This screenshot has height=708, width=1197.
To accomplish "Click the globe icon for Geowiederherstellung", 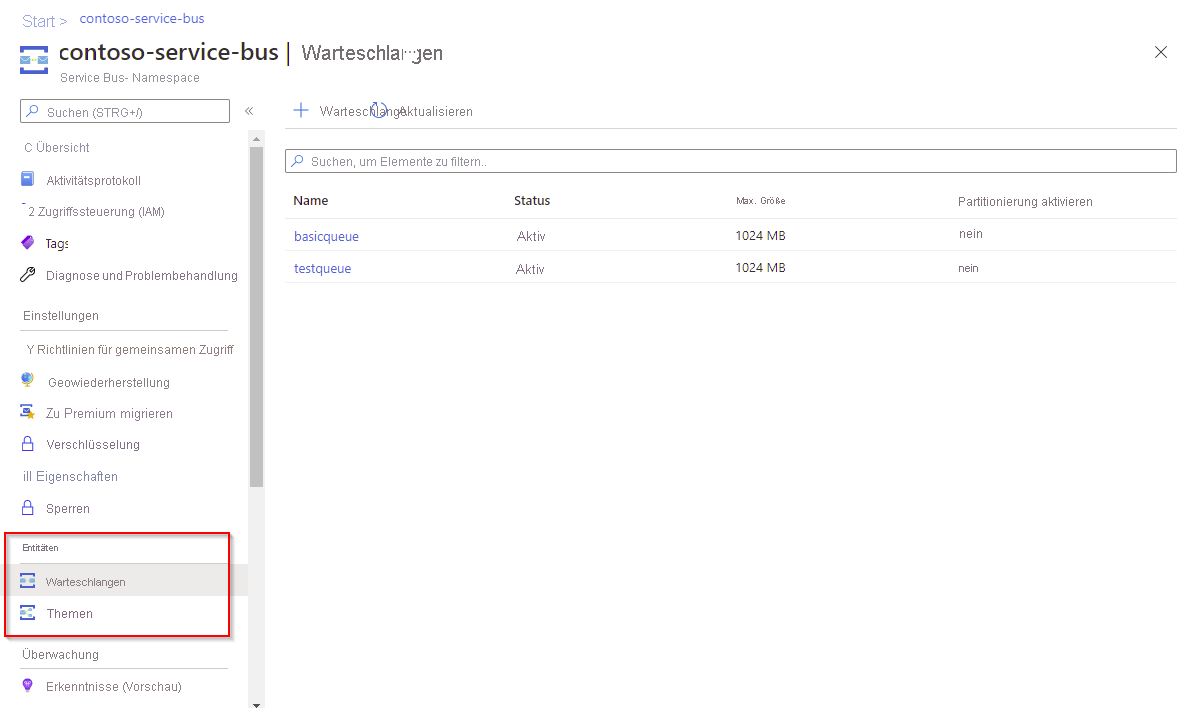I will (27, 380).
